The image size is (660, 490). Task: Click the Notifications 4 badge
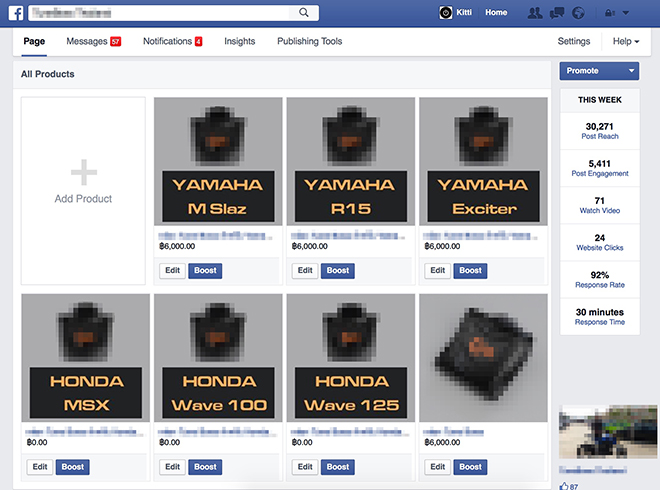click(x=198, y=41)
